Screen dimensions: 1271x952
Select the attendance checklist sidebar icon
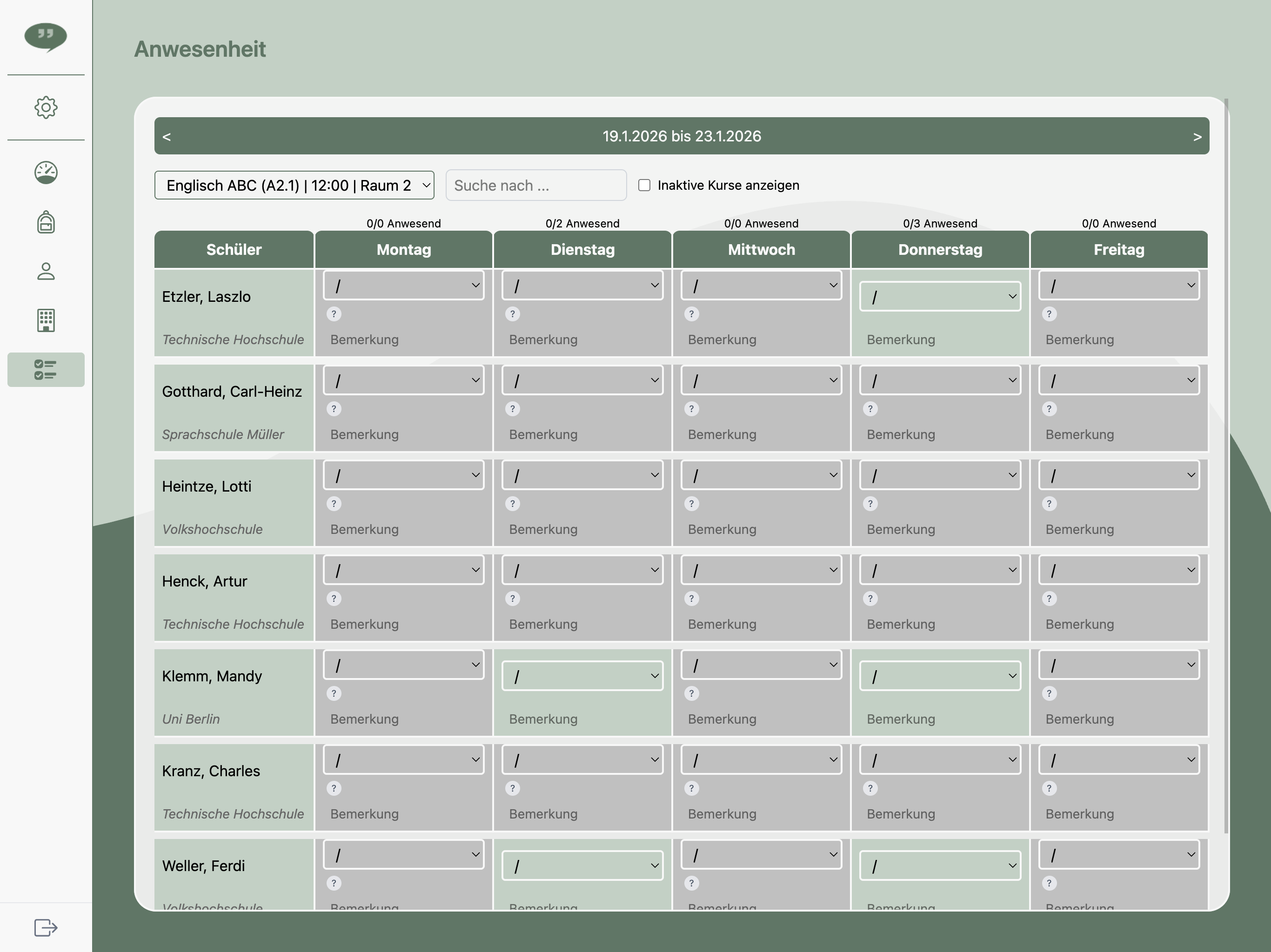[46, 369]
